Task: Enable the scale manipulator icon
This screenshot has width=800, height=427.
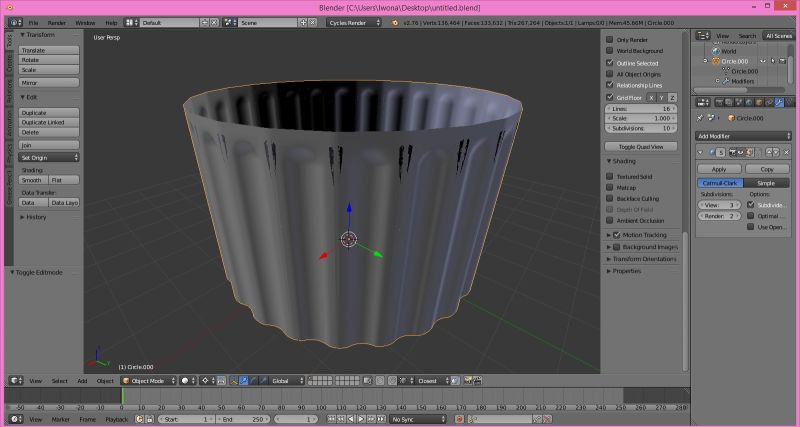Action: click(x=263, y=381)
